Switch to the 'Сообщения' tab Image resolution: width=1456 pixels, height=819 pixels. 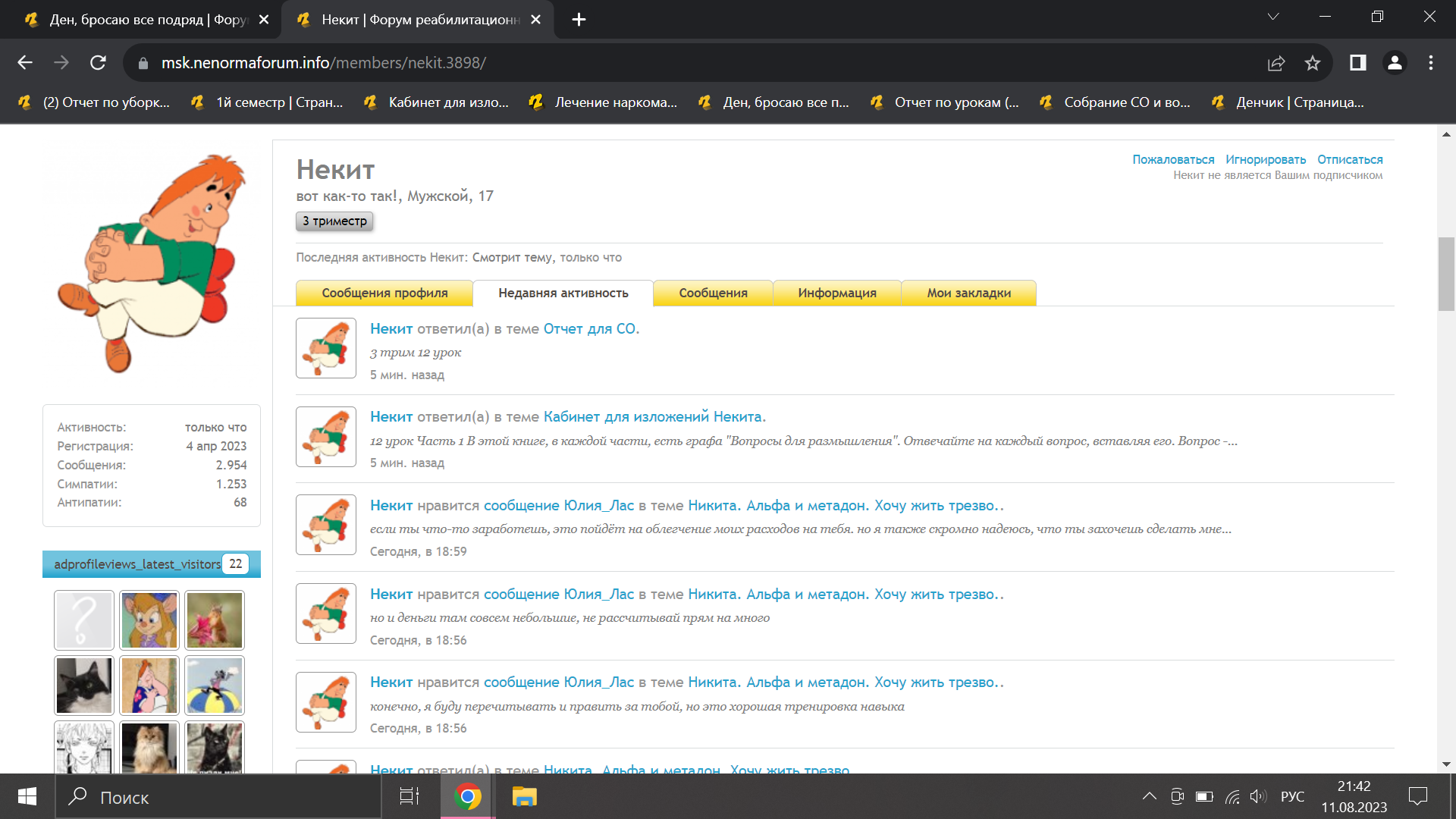(713, 293)
